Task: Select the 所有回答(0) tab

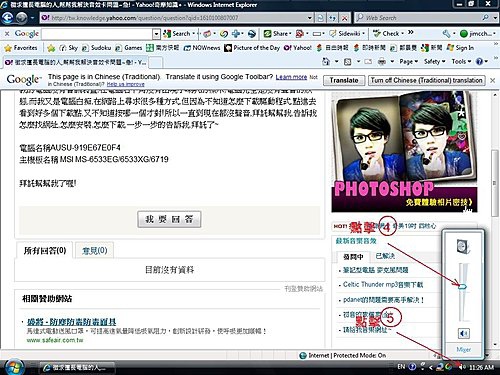Action: coord(45,250)
